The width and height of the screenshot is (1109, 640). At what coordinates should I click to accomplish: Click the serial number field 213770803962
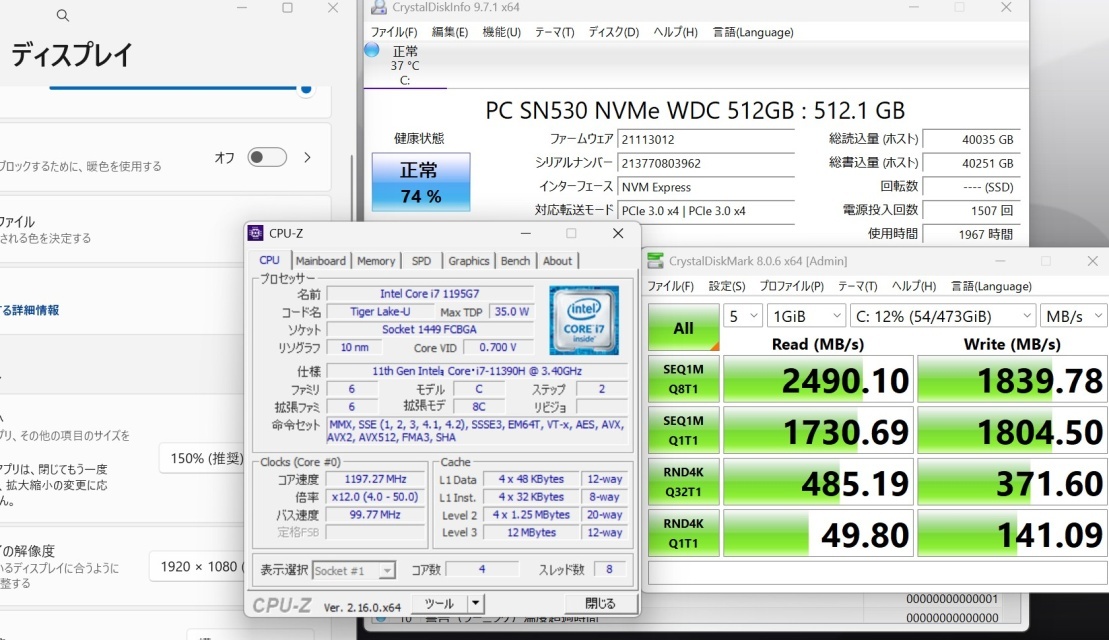706,163
